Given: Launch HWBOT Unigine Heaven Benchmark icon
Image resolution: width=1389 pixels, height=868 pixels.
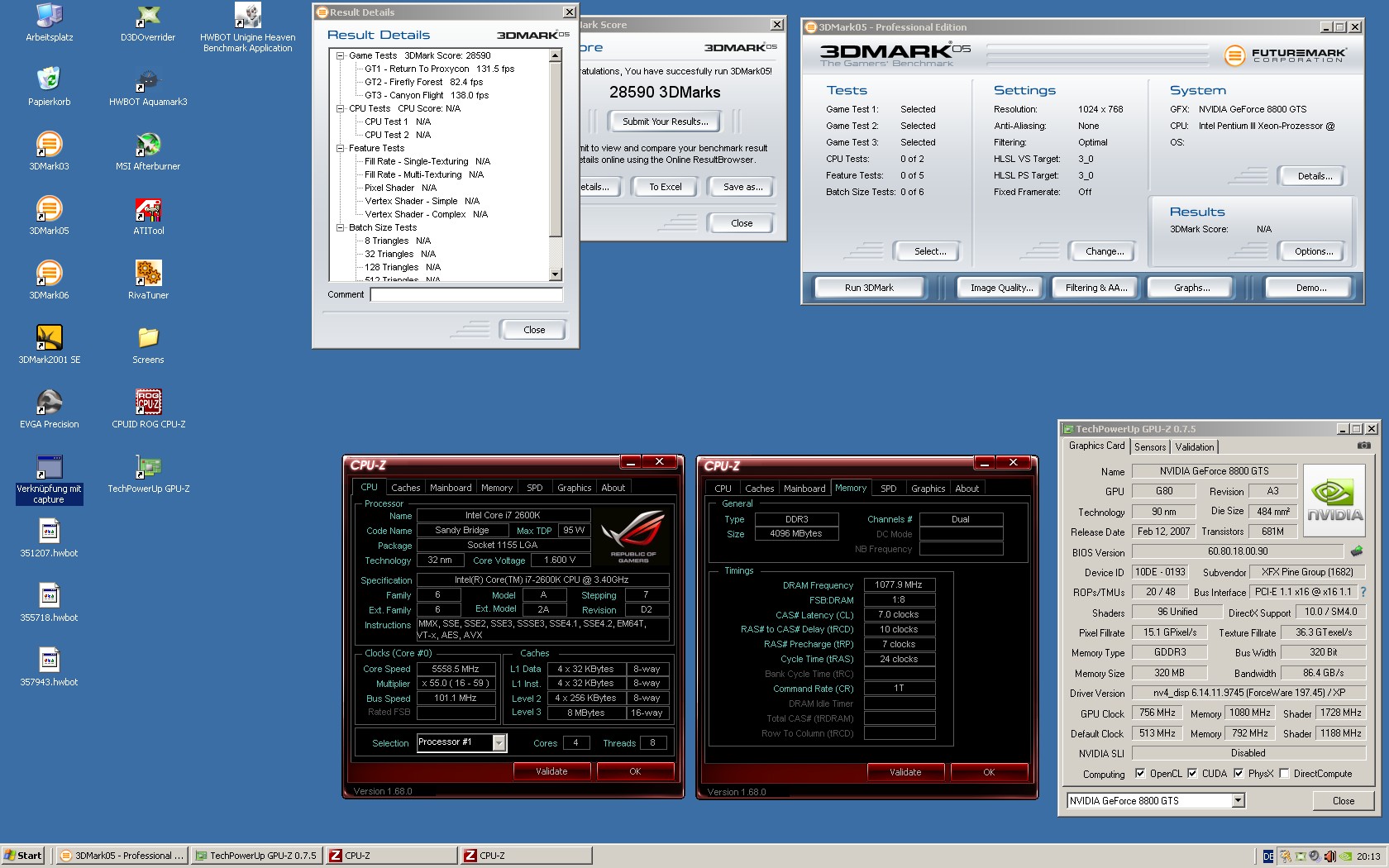Looking at the screenshot, I should click(x=247, y=15).
